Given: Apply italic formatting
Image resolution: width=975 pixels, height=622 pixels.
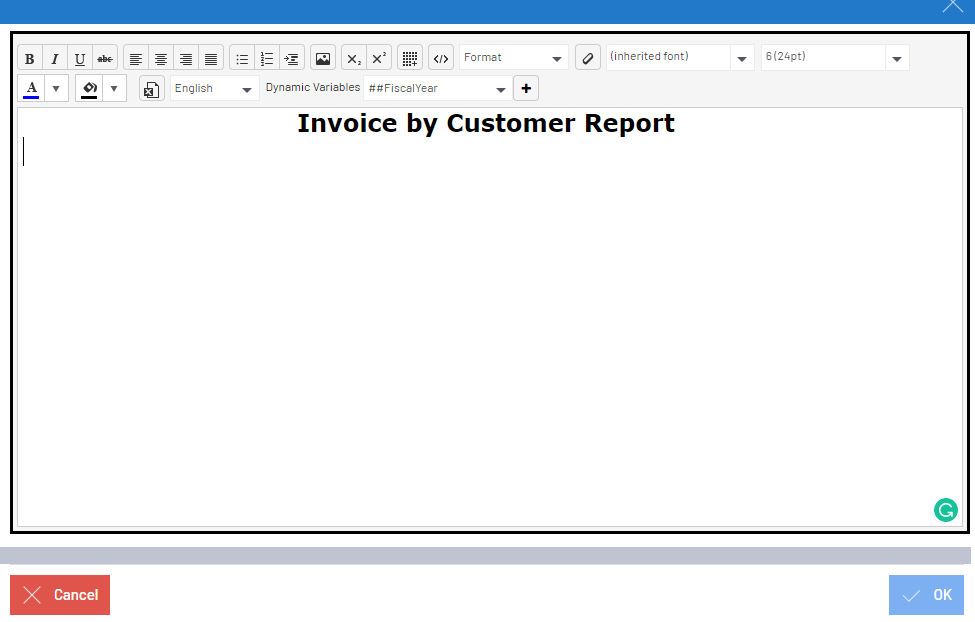Looking at the screenshot, I should point(54,57).
